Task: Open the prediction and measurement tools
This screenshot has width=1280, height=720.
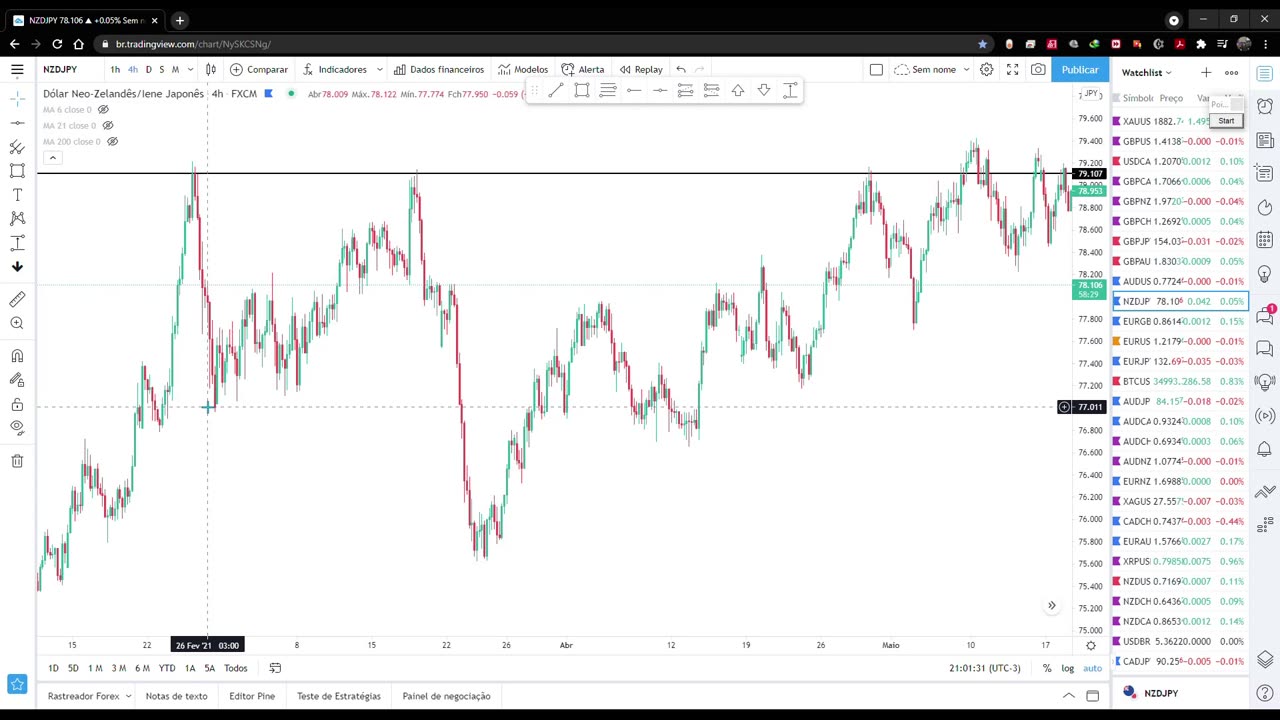Action: (17, 243)
